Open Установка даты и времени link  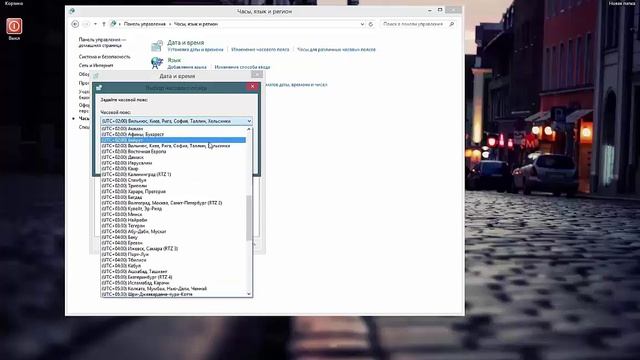click(x=196, y=49)
